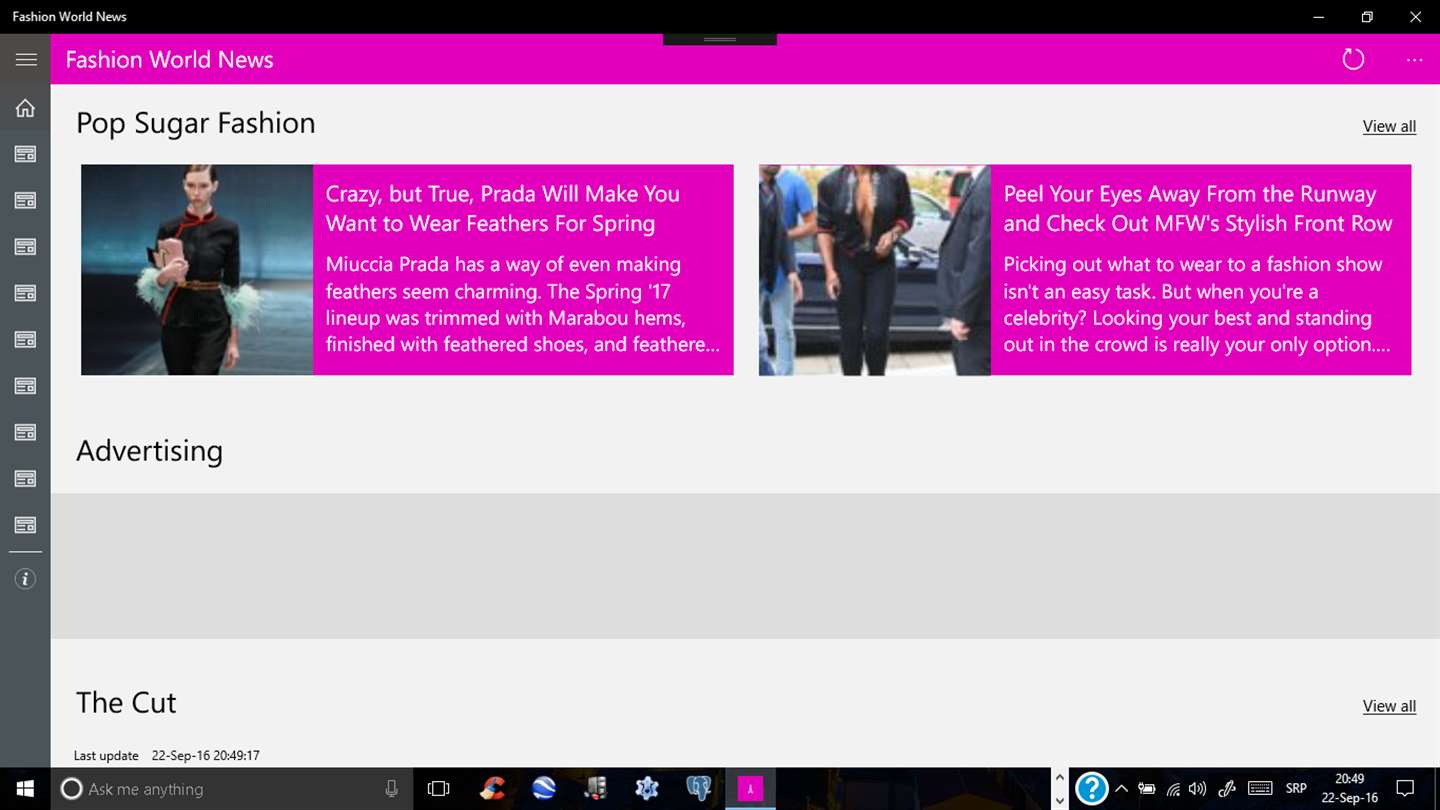Open the MFW front row celebrity photo

[x=875, y=270]
